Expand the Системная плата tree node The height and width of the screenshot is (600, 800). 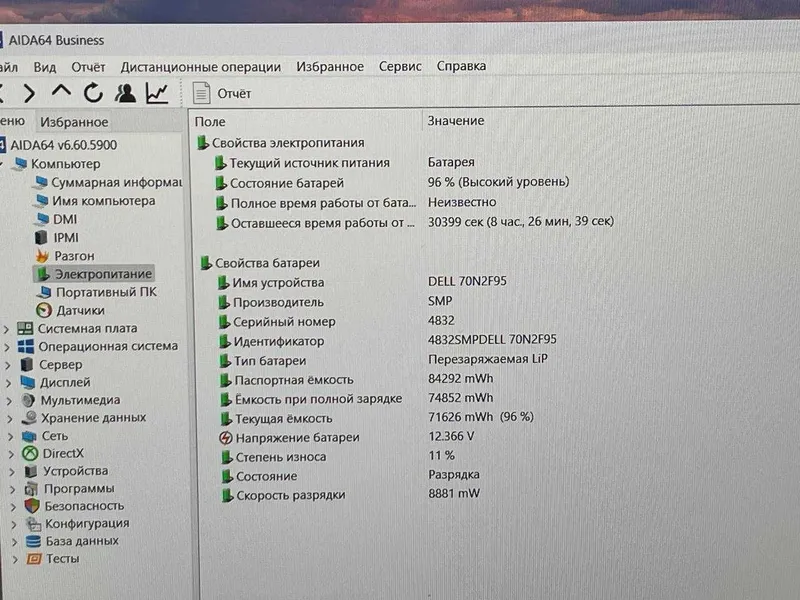click(7, 329)
